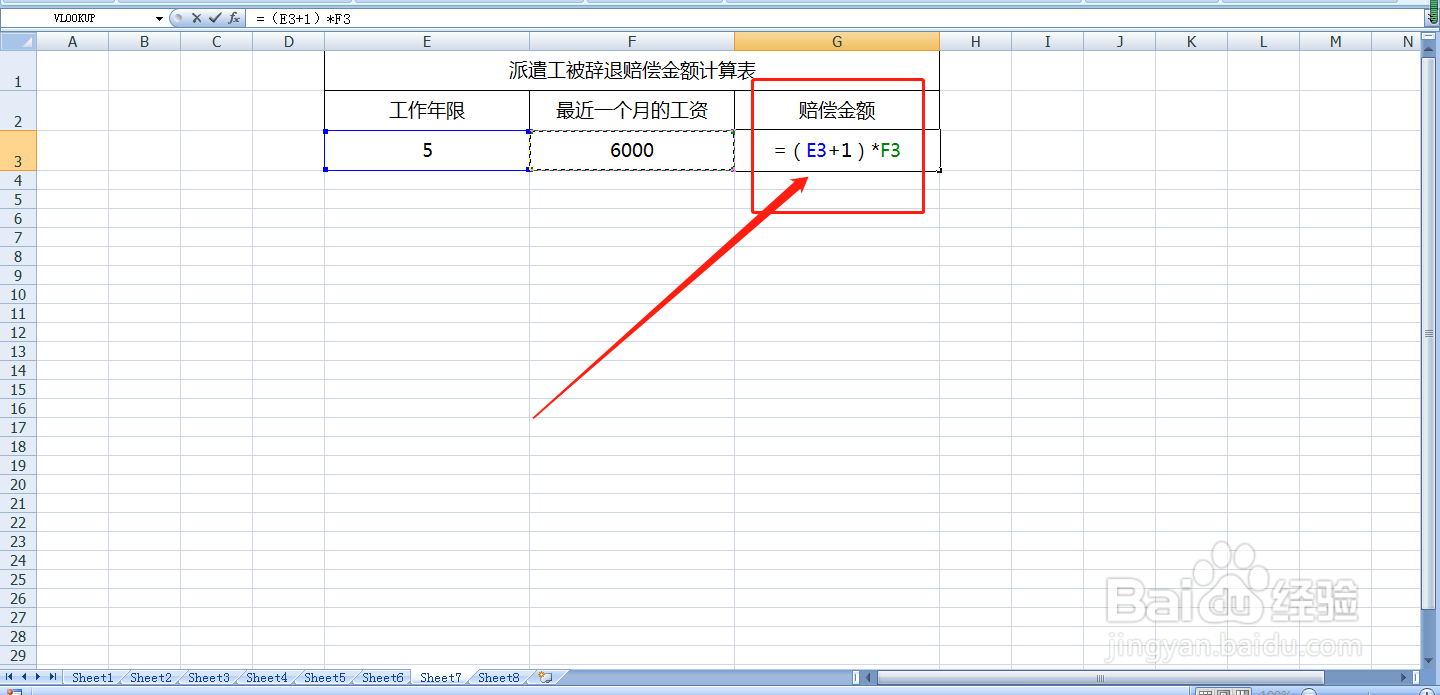This screenshot has width=1440, height=695.
Task: Click cell G3 with formula =(E3+1)*F3
Action: coord(837,151)
